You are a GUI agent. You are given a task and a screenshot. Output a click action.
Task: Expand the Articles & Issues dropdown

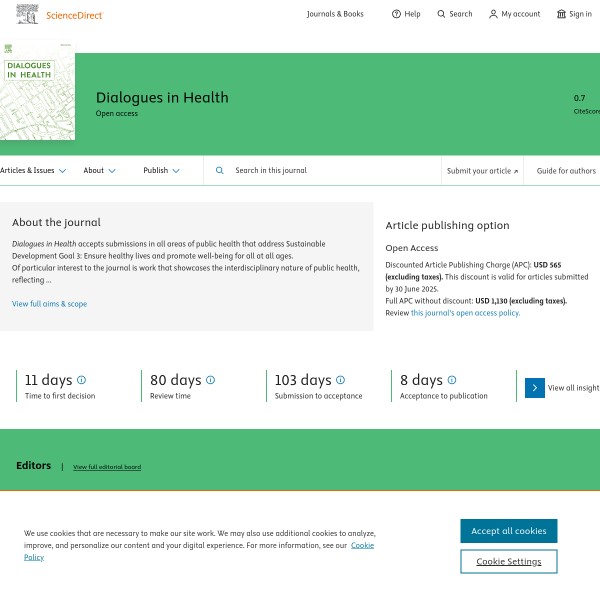click(x=33, y=171)
